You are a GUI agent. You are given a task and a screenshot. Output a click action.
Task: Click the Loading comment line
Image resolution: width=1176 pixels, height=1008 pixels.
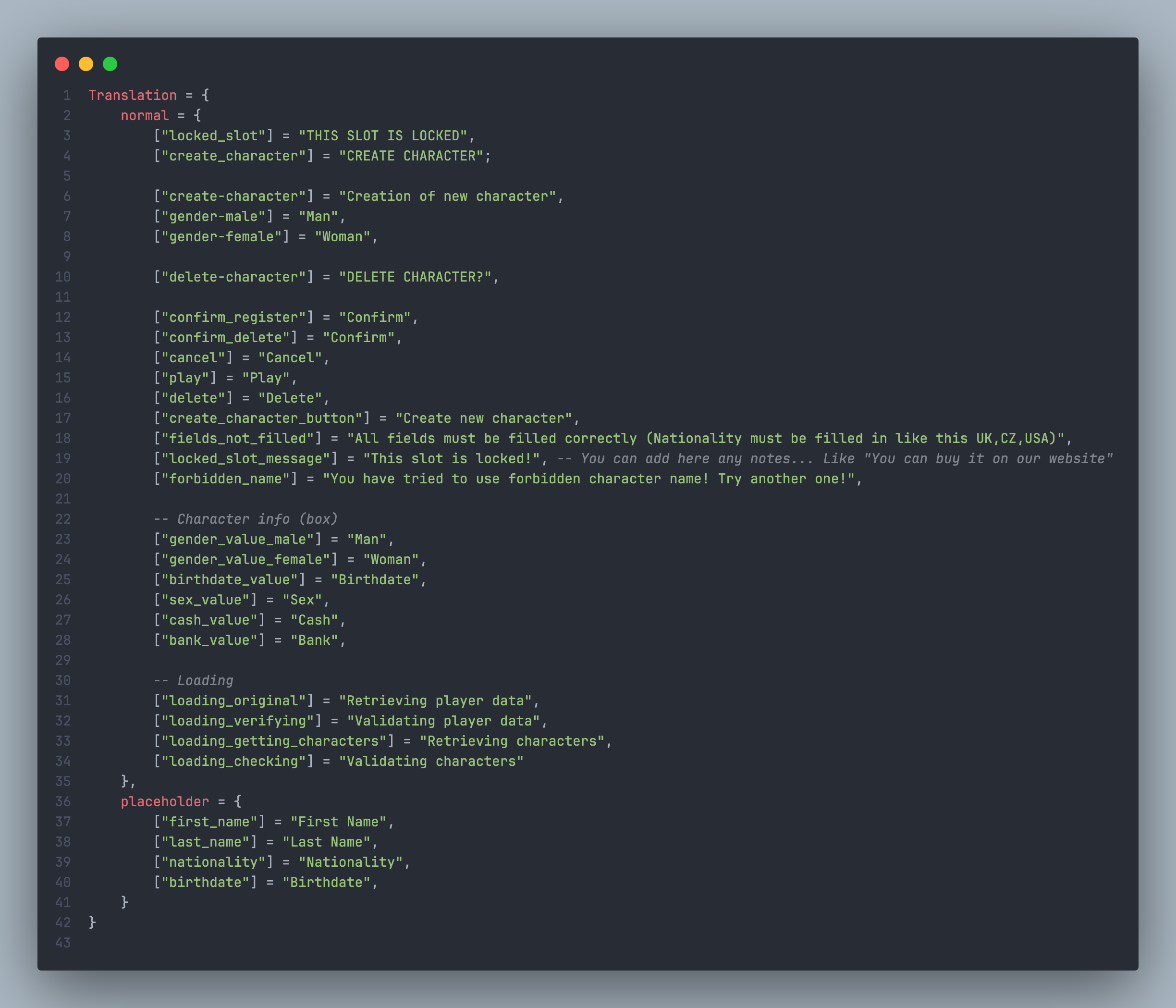193,680
